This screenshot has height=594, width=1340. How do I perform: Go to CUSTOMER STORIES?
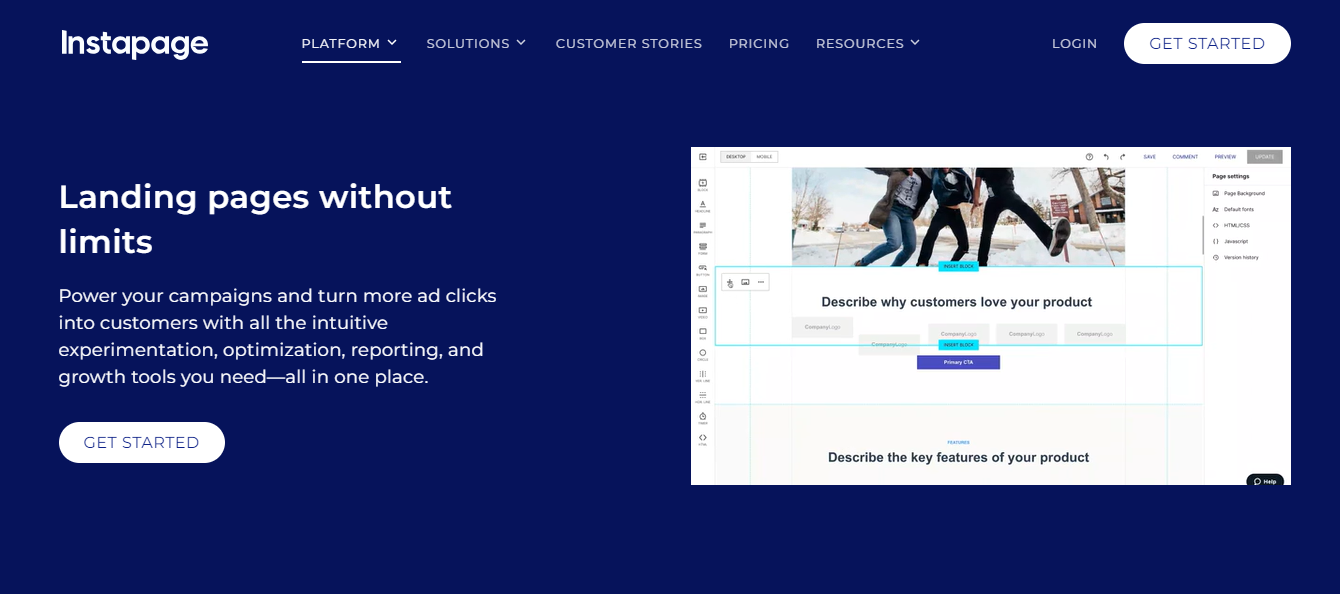629,44
